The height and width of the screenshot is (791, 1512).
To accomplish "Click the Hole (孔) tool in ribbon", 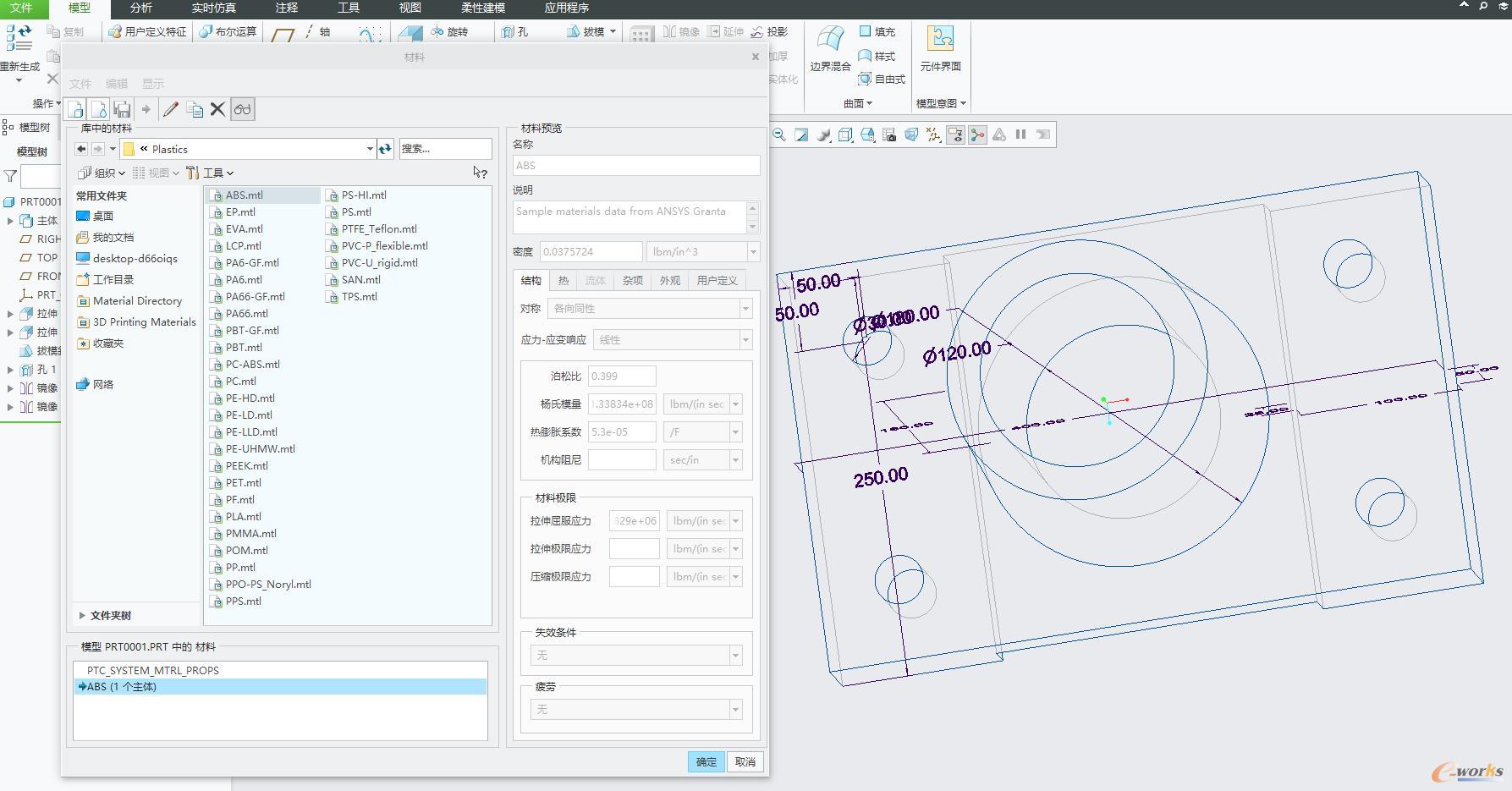I will click(514, 32).
